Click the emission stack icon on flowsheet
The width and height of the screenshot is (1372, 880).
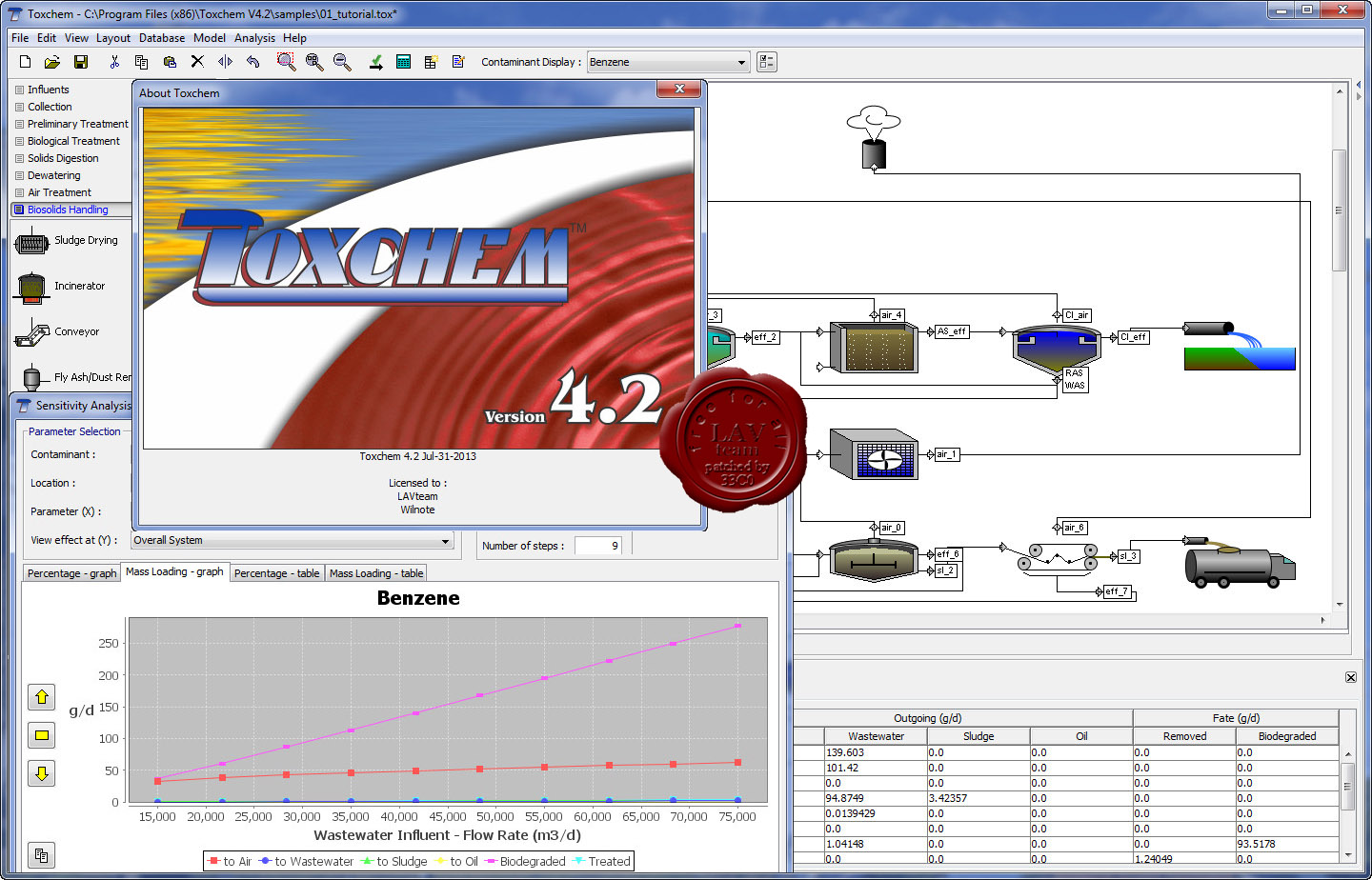[874, 138]
